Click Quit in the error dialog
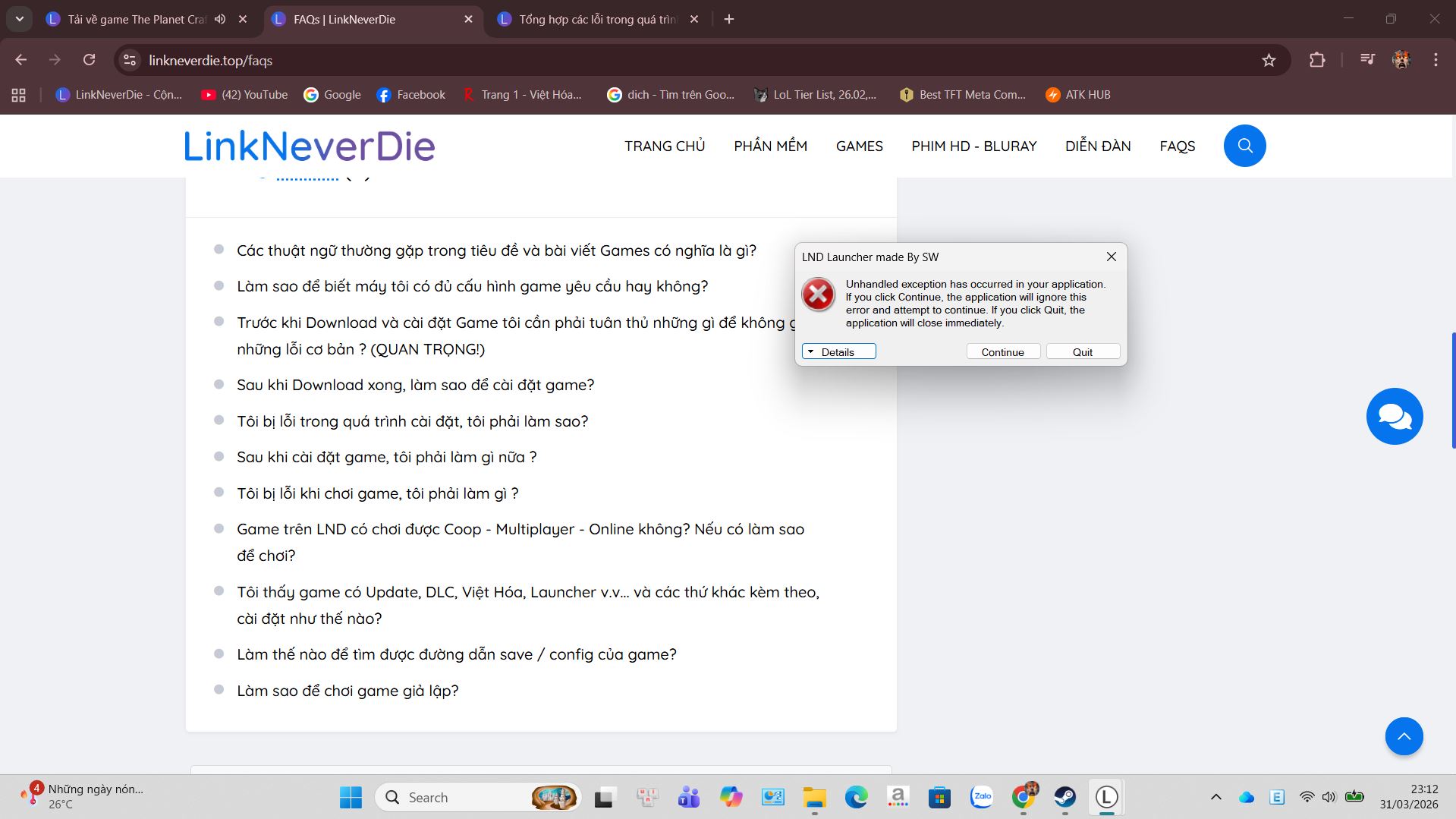The width and height of the screenshot is (1456, 819). pyautogui.click(x=1082, y=351)
